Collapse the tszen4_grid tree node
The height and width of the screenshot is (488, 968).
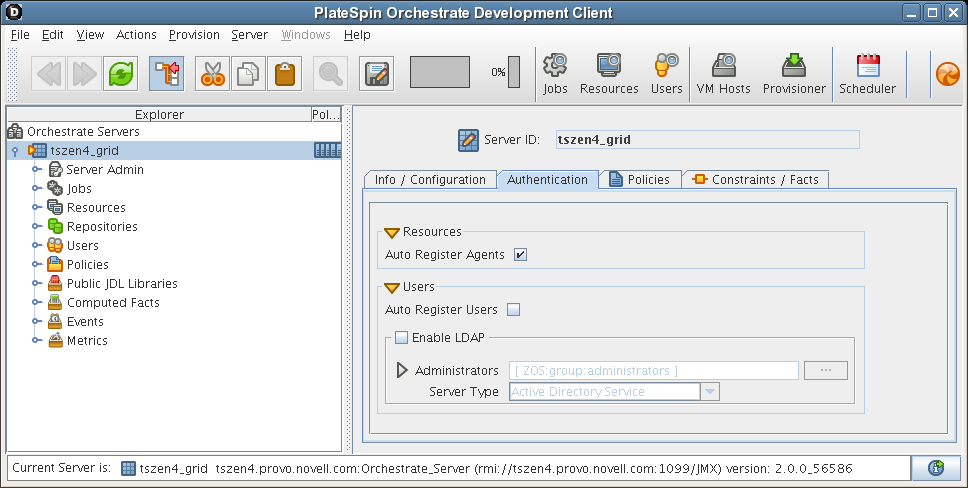(15, 151)
